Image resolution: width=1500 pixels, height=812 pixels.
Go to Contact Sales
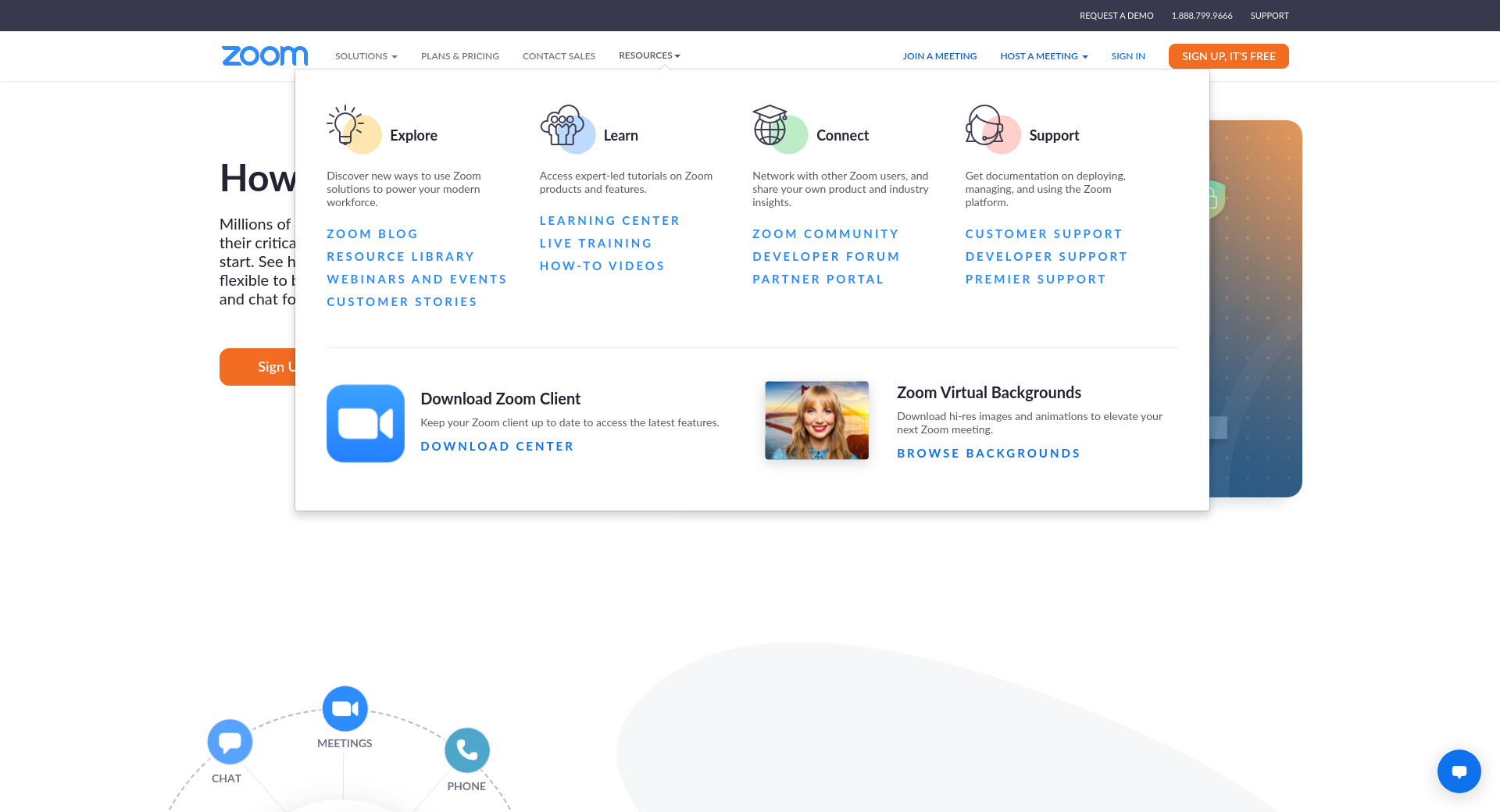point(559,56)
